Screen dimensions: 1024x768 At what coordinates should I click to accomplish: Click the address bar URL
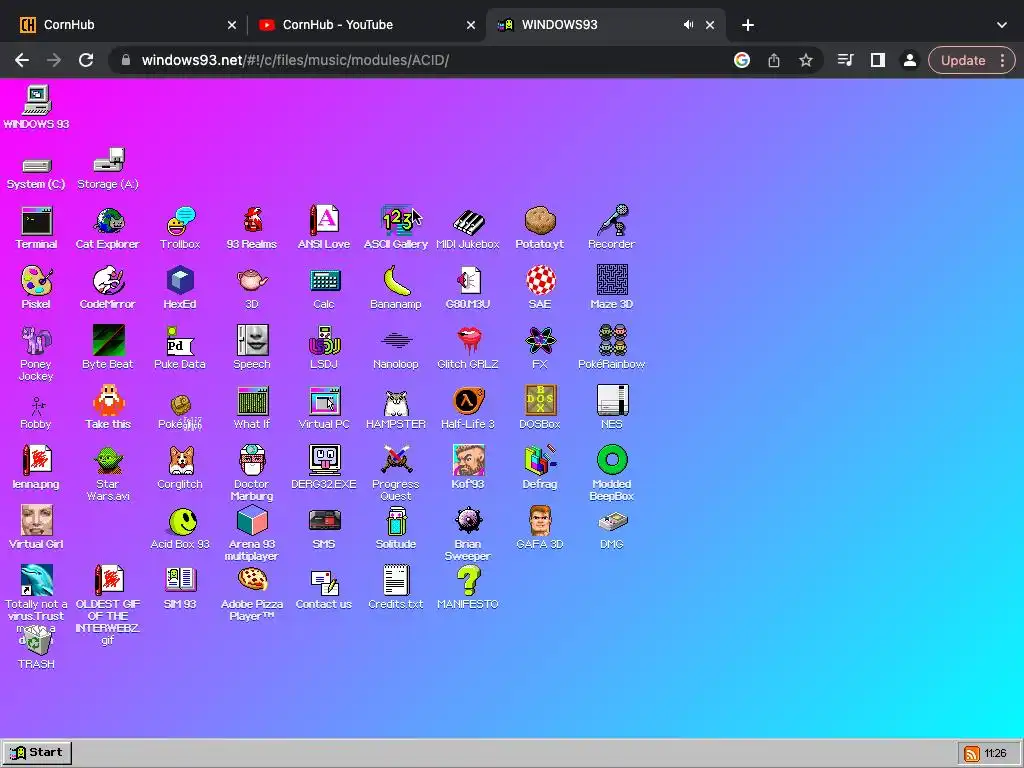(x=295, y=60)
